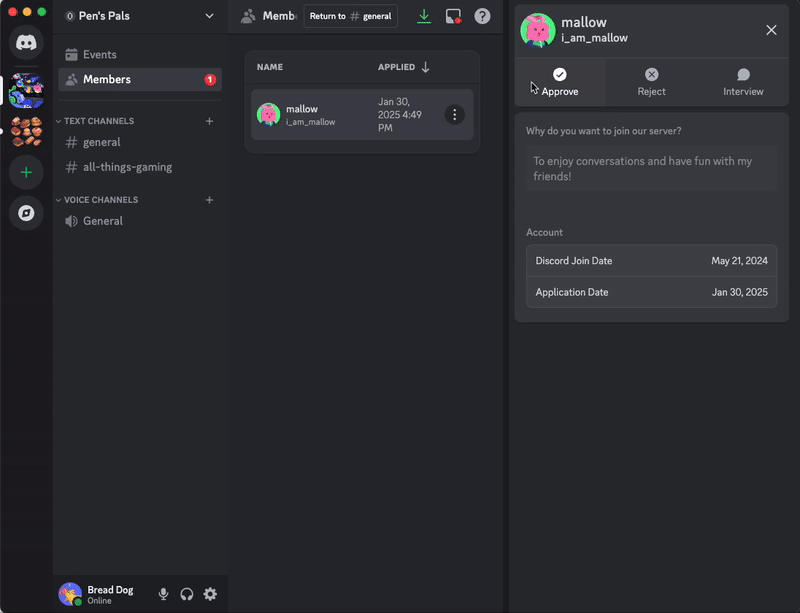
Task: Click the Add a Server plus icon
Action: (26, 172)
